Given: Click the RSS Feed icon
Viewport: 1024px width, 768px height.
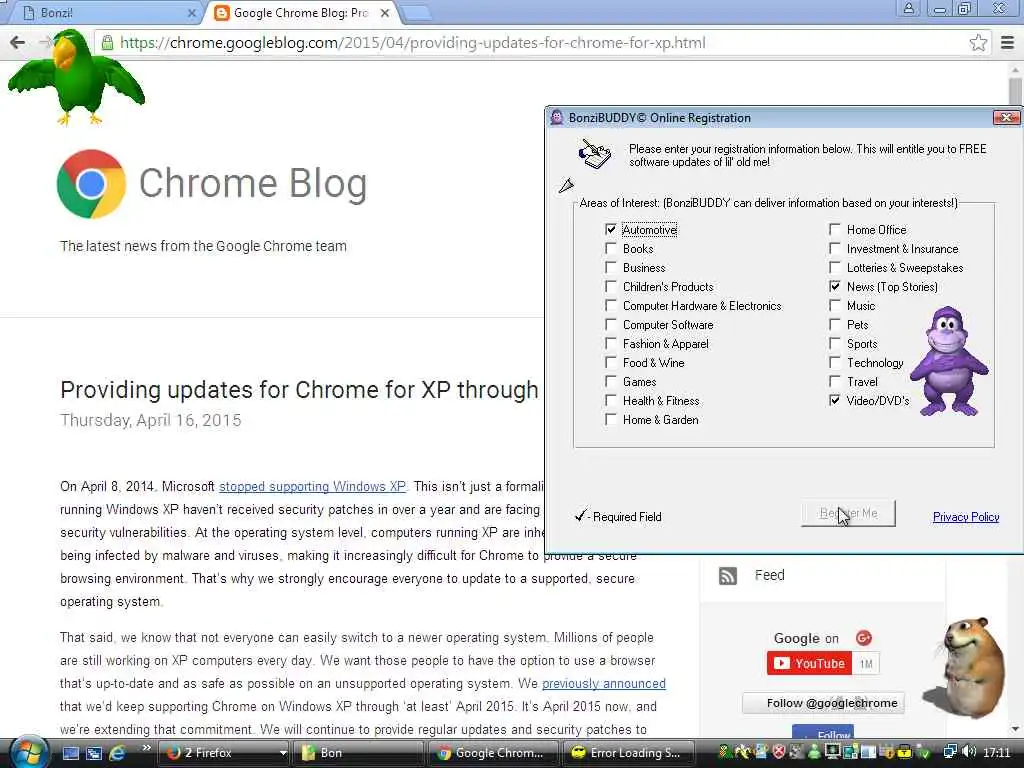Looking at the screenshot, I should 728,575.
